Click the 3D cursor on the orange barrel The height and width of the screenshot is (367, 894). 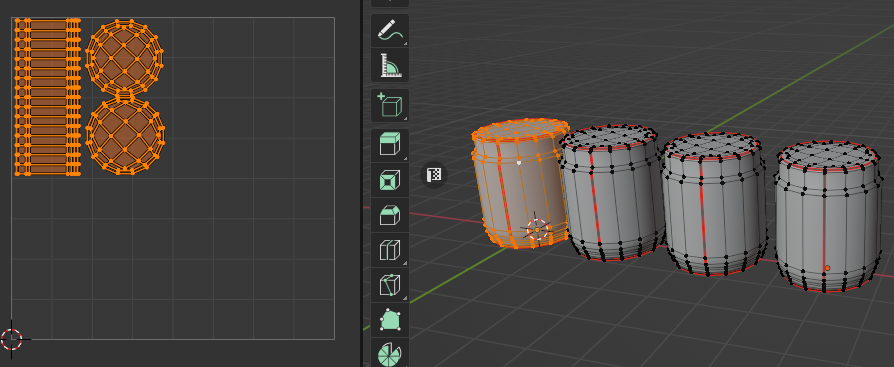click(x=537, y=230)
